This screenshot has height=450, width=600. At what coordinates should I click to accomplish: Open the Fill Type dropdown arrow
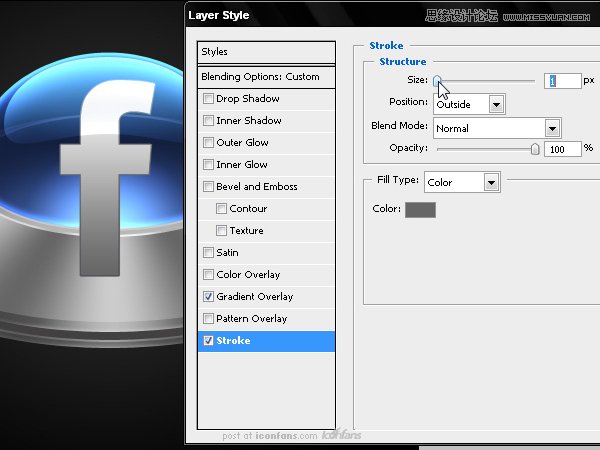491,183
